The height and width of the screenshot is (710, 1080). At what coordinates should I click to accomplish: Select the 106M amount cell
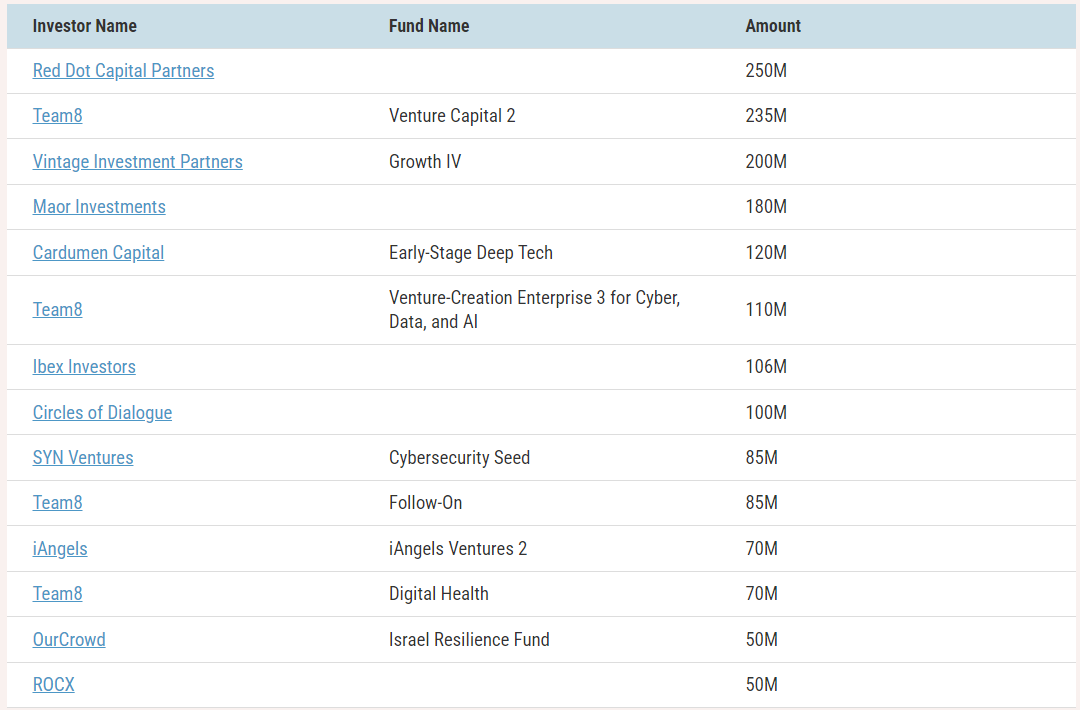(x=766, y=366)
